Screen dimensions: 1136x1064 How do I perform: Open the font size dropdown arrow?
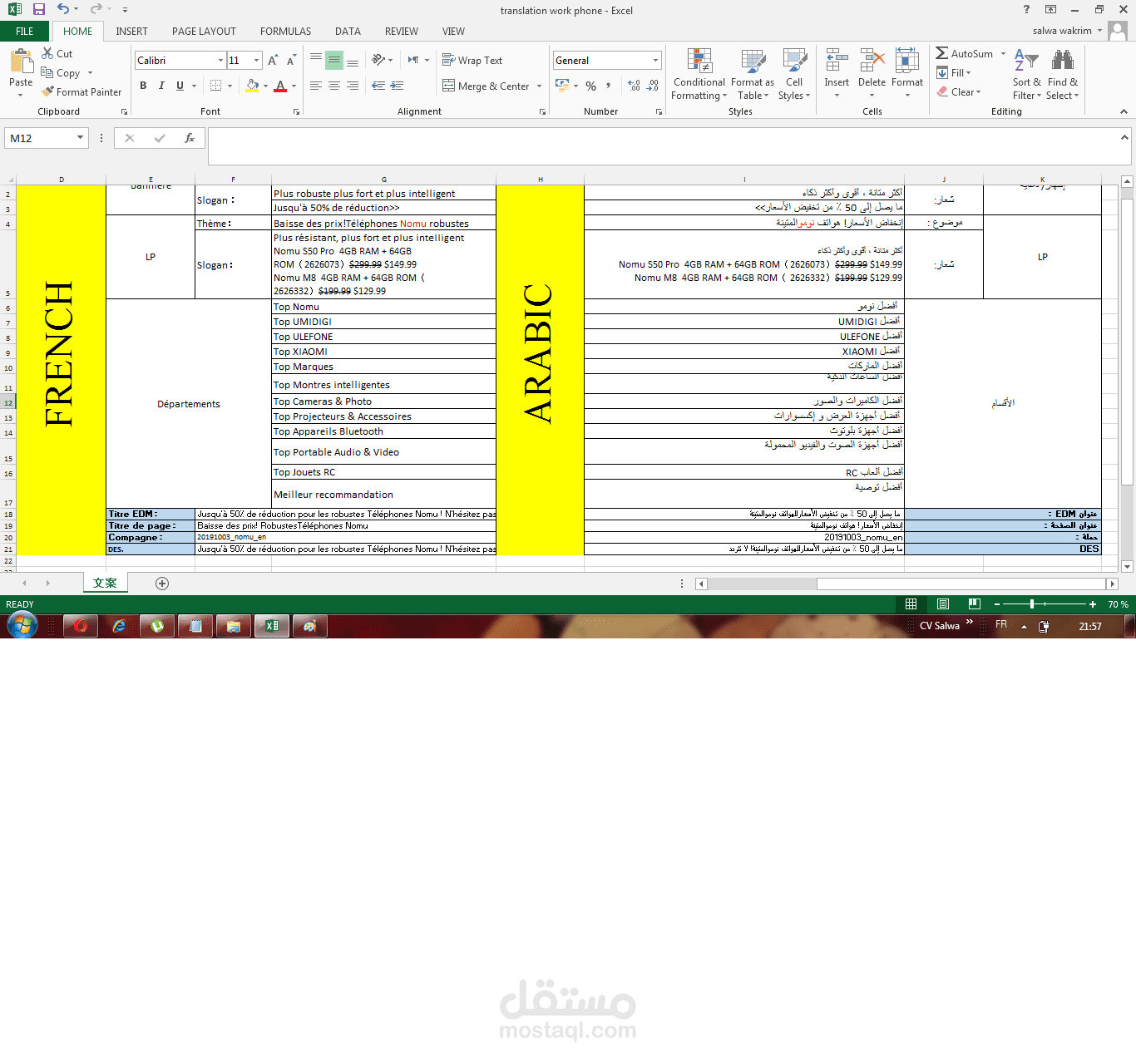click(x=256, y=61)
